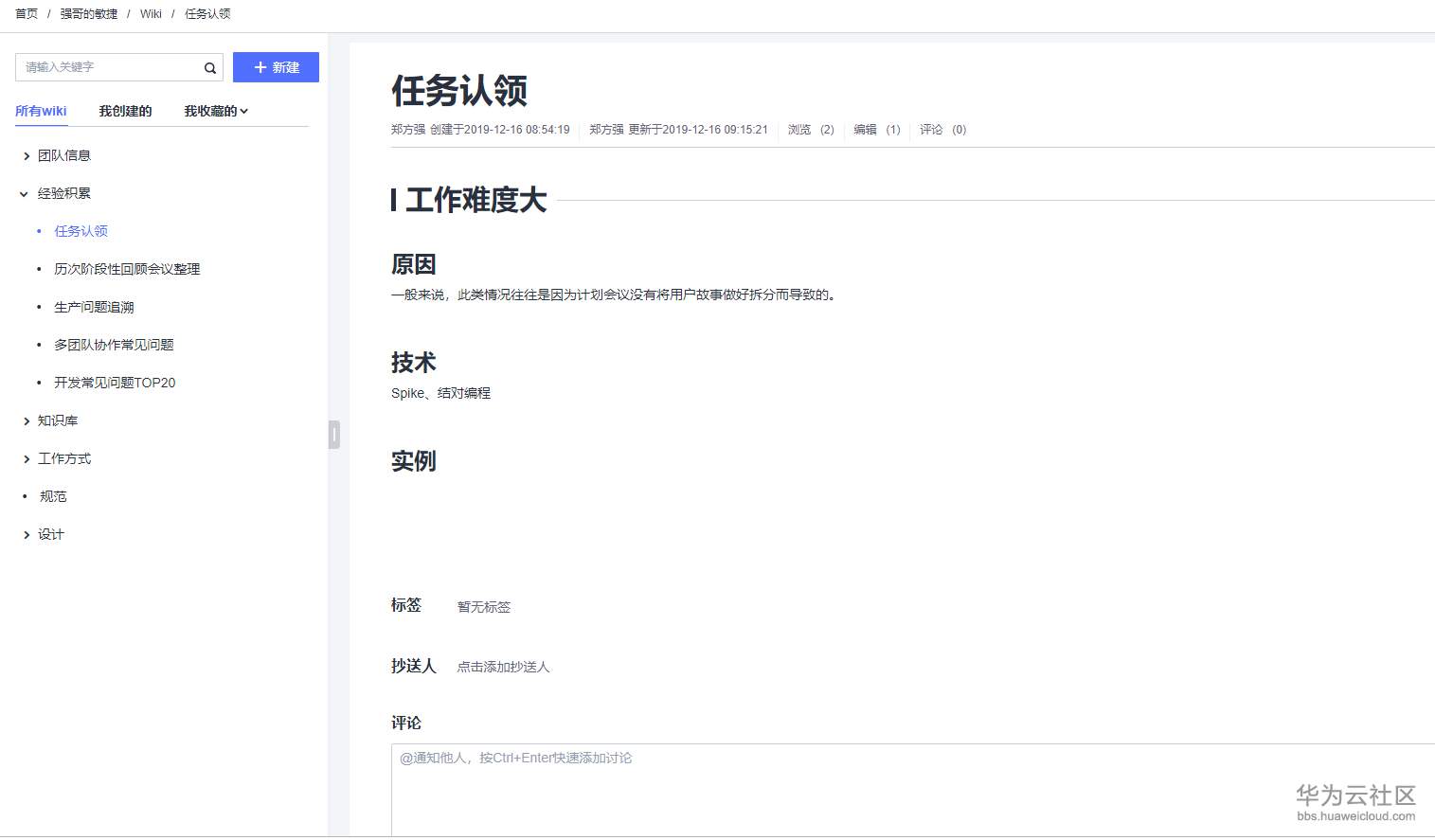The height and width of the screenshot is (840, 1435).
Task: Switch to the 我创建的 tab
Action: coord(125,111)
